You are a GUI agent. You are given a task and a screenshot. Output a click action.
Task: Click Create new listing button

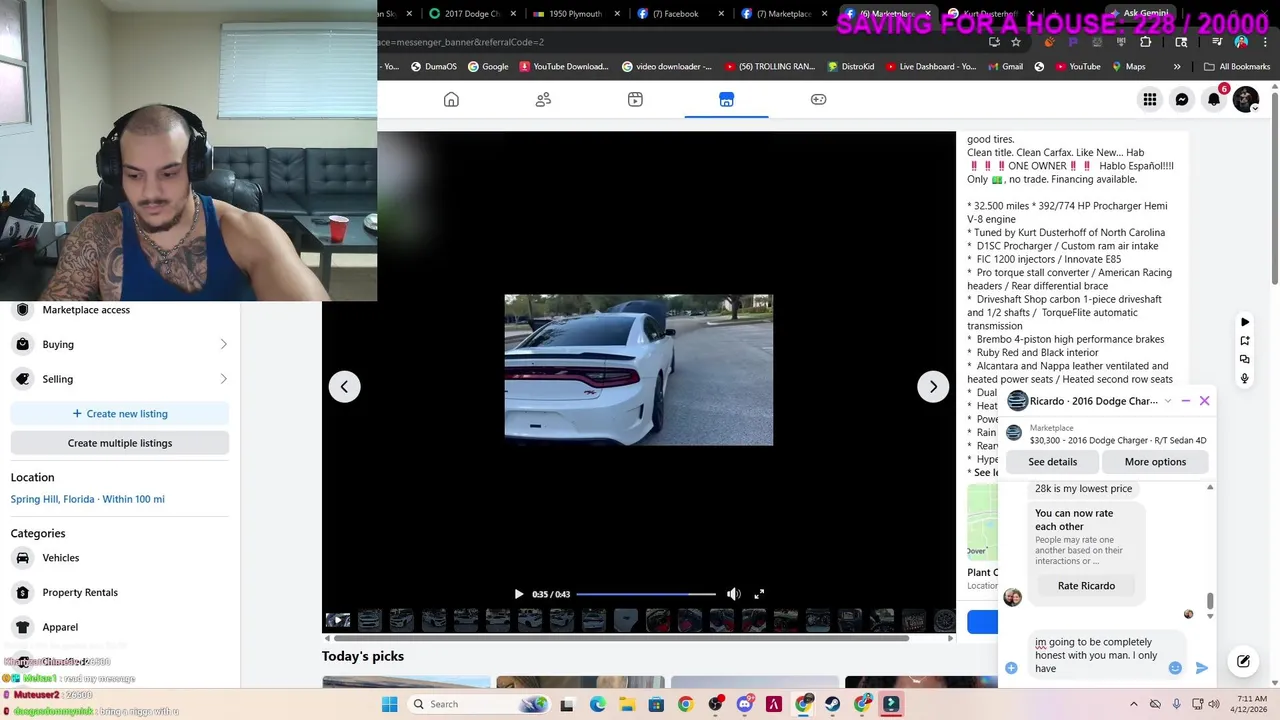(120, 413)
